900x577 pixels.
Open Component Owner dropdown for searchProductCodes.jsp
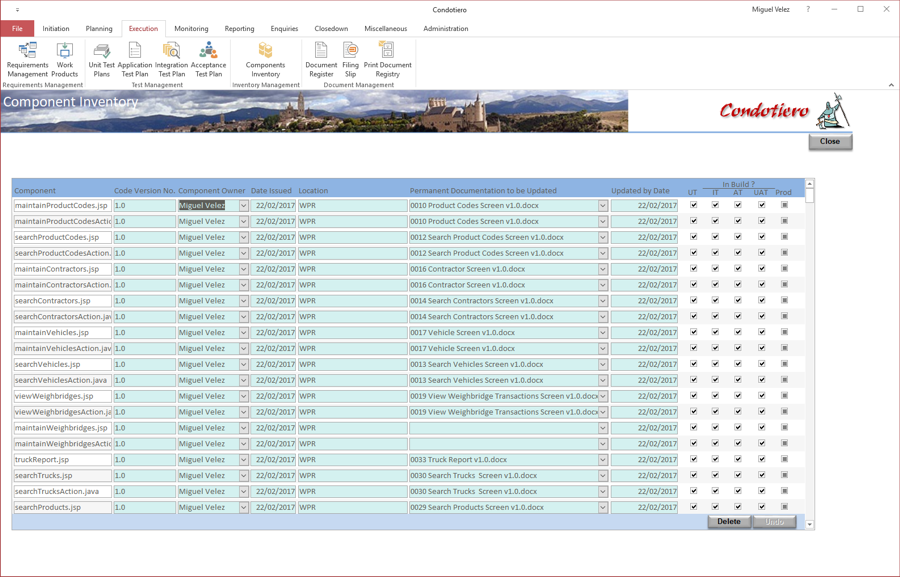(x=243, y=237)
